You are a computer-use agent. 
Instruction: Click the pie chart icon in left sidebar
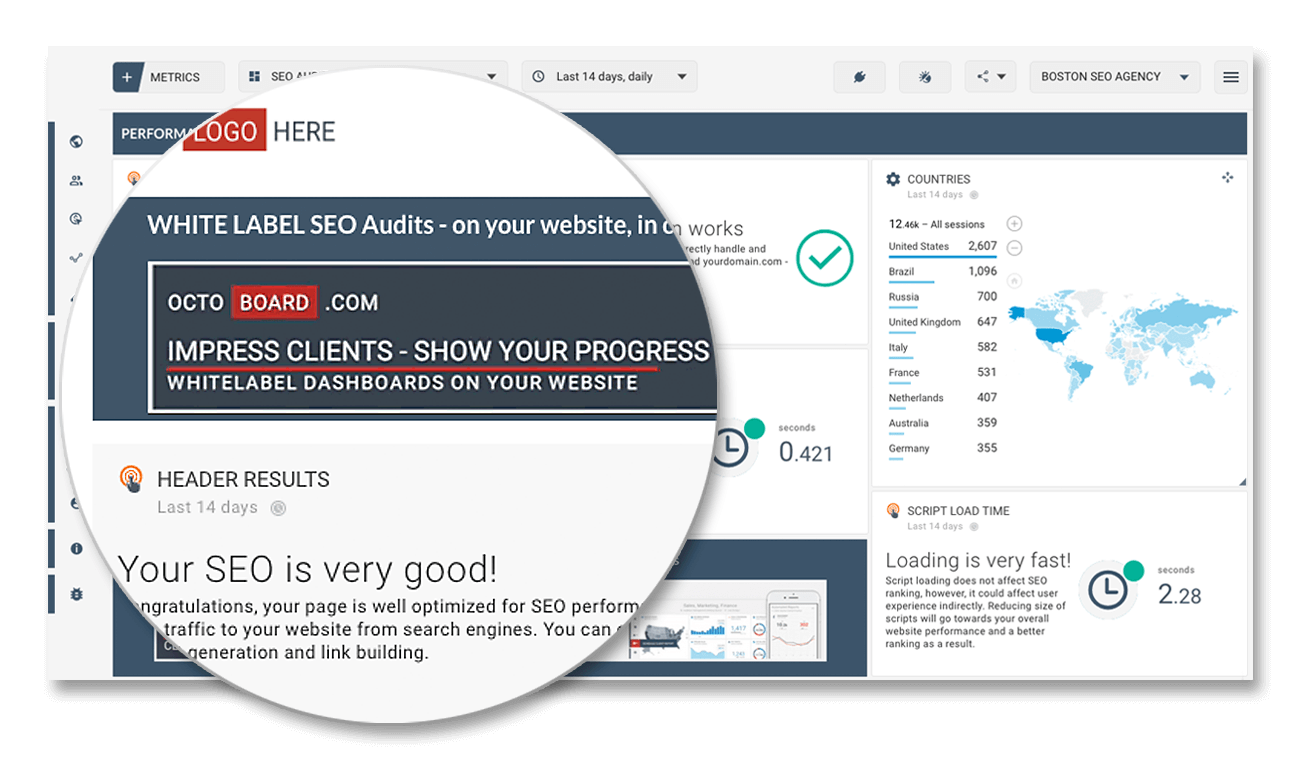(76, 219)
